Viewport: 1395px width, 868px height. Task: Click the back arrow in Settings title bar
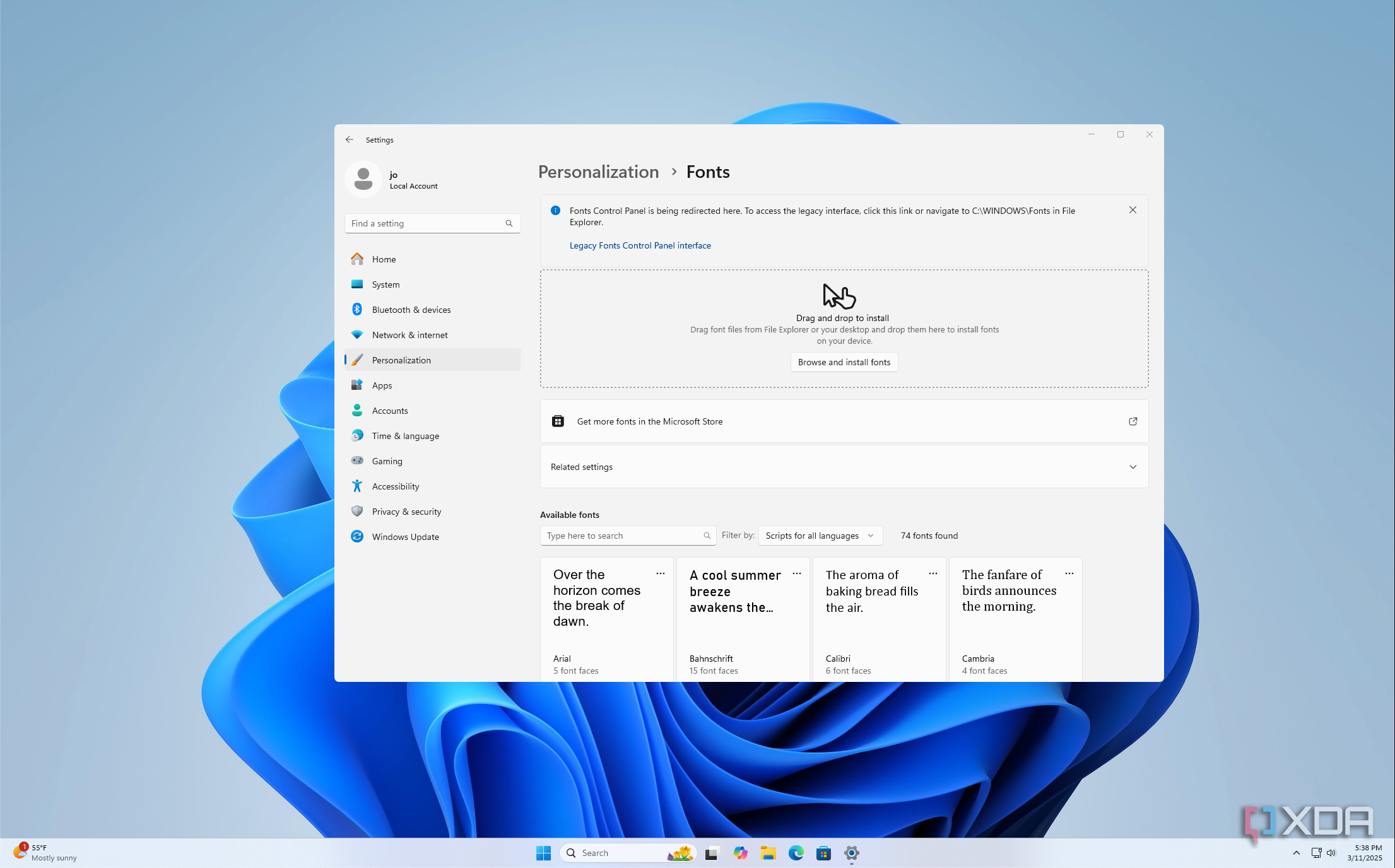[x=349, y=139]
